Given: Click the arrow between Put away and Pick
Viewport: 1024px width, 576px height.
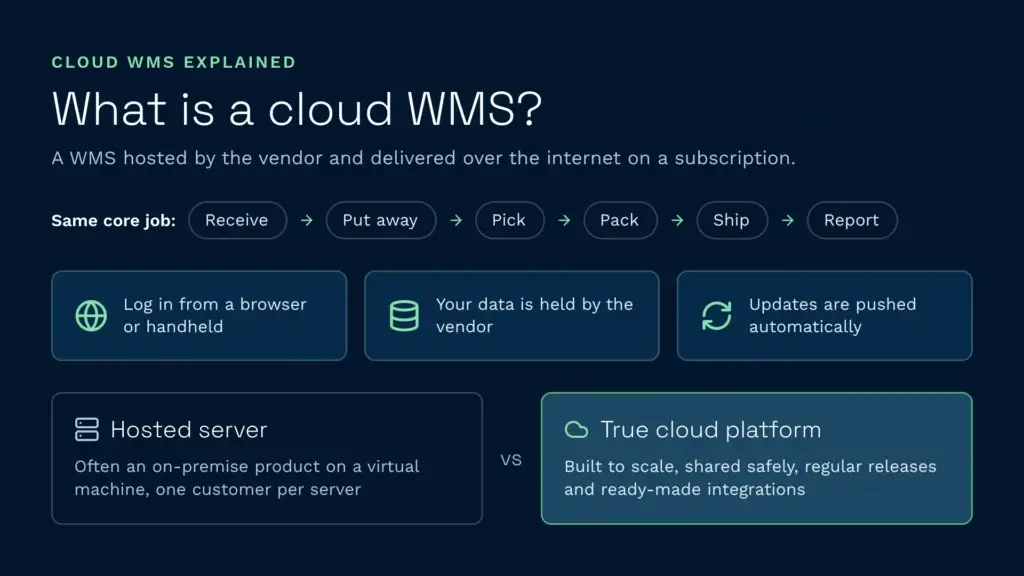Looking at the screenshot, I should [456, 221].
